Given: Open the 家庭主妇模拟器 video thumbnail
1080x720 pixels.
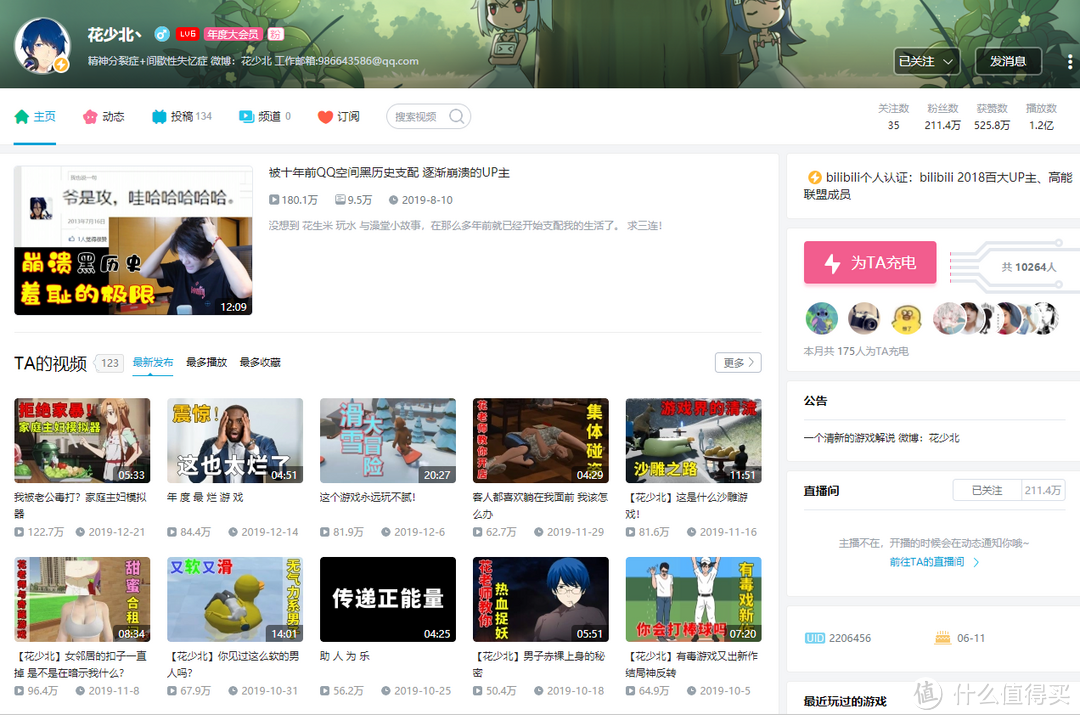Looking at the screenshot, I should tap(82, 440).
